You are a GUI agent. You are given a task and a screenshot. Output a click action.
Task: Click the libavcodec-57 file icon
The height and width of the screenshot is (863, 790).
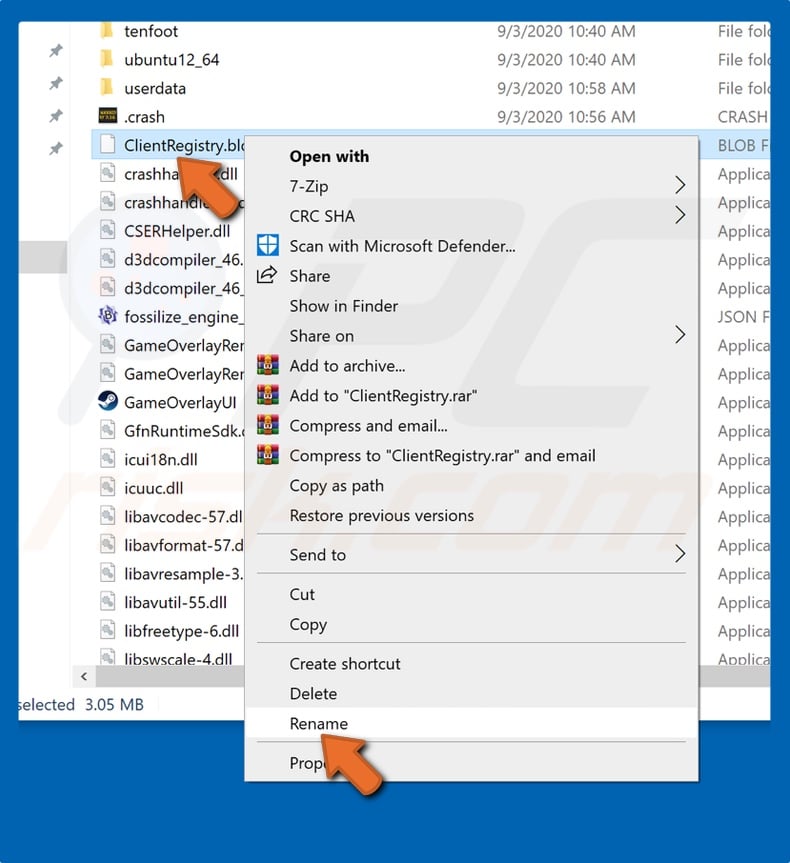tap(107, 516)
